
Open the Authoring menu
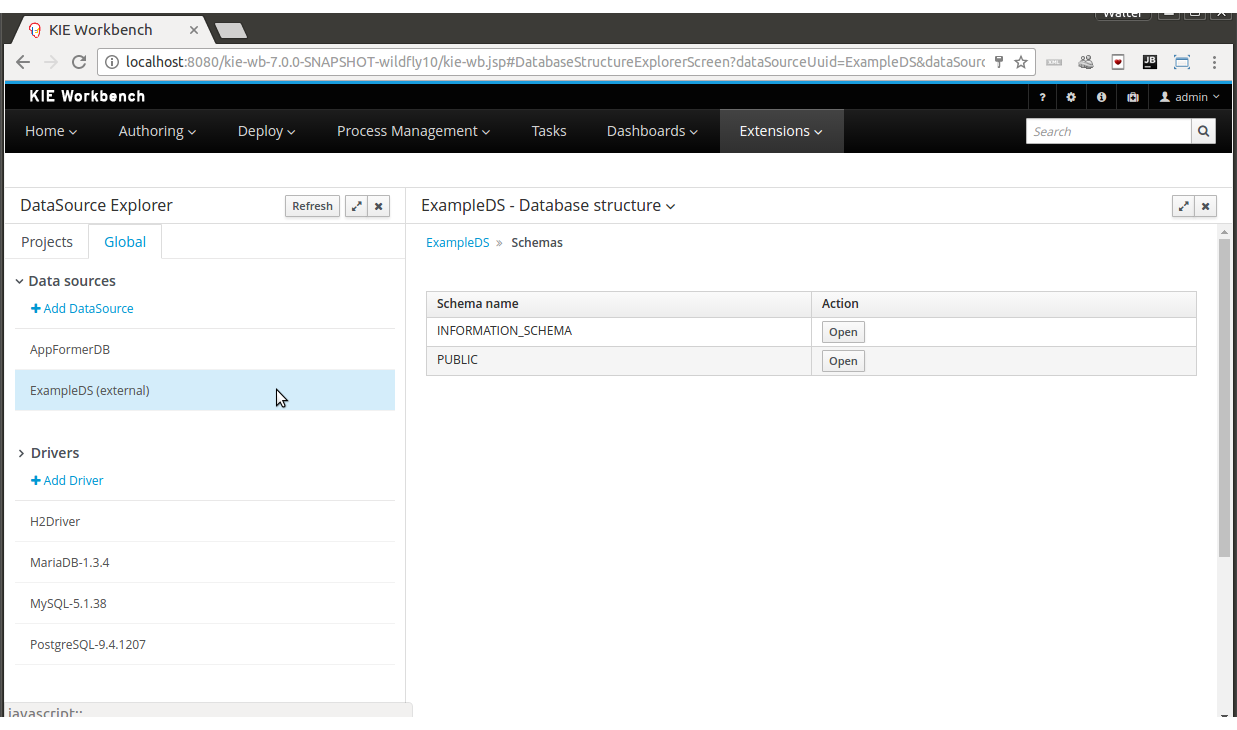pos(157,131)
